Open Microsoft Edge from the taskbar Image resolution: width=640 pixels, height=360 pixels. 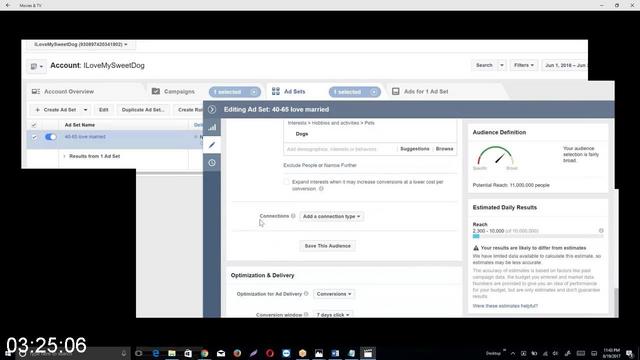pos(156,353)
